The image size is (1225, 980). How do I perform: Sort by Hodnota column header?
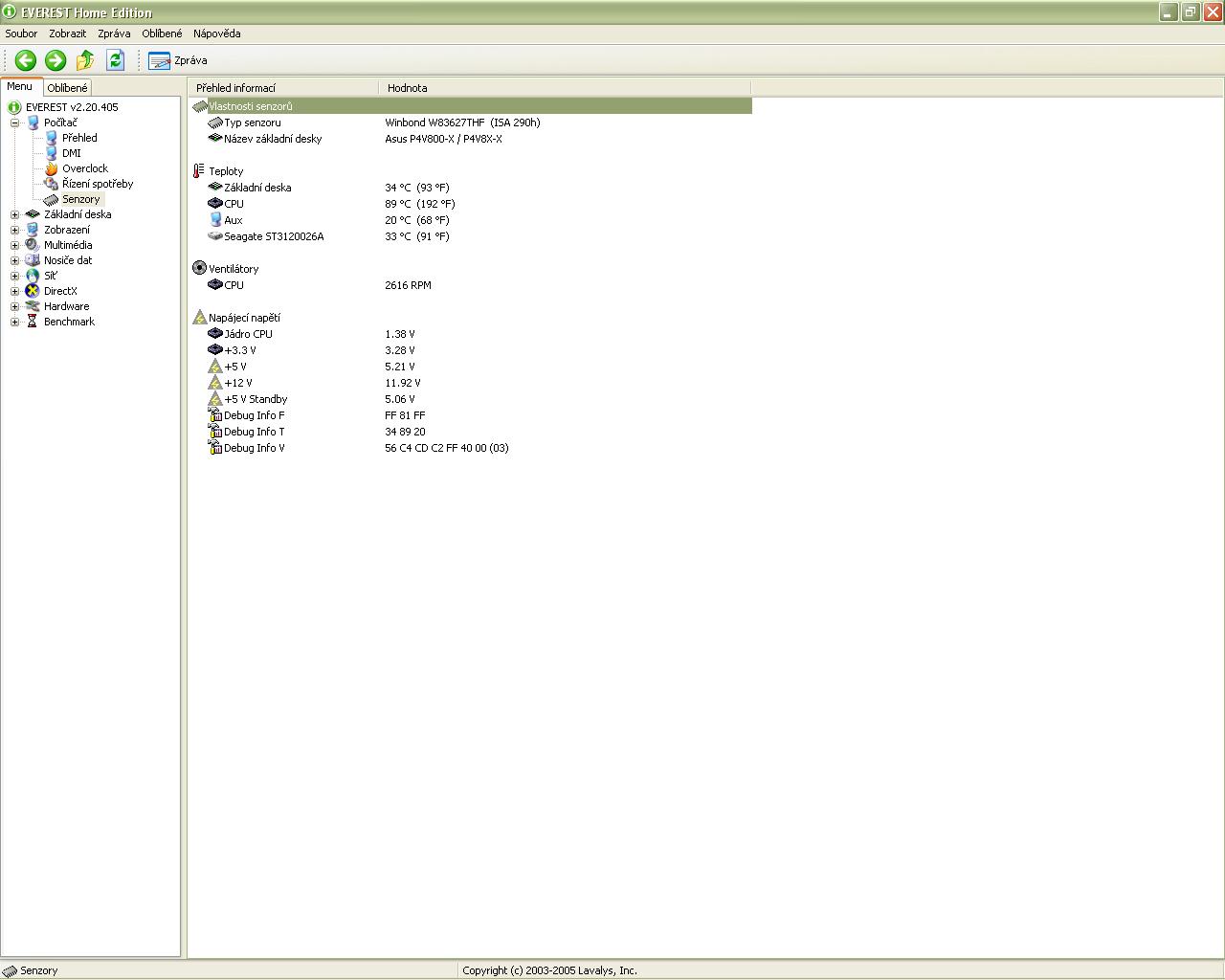tap(565, 88)
